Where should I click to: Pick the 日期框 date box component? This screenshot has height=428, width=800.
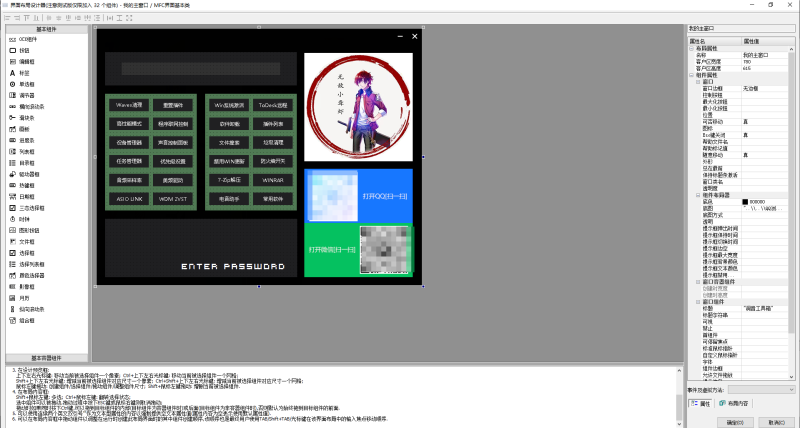click(22, 196)
